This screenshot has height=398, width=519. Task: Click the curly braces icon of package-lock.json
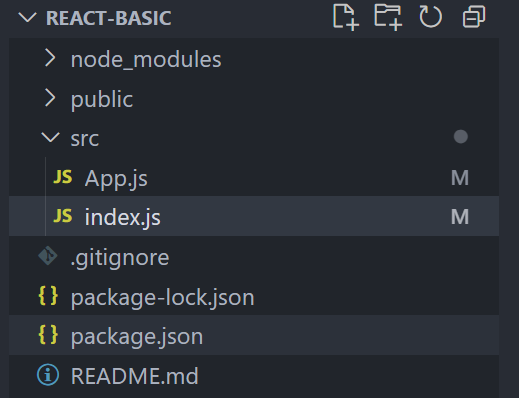(x=48, y=296)
